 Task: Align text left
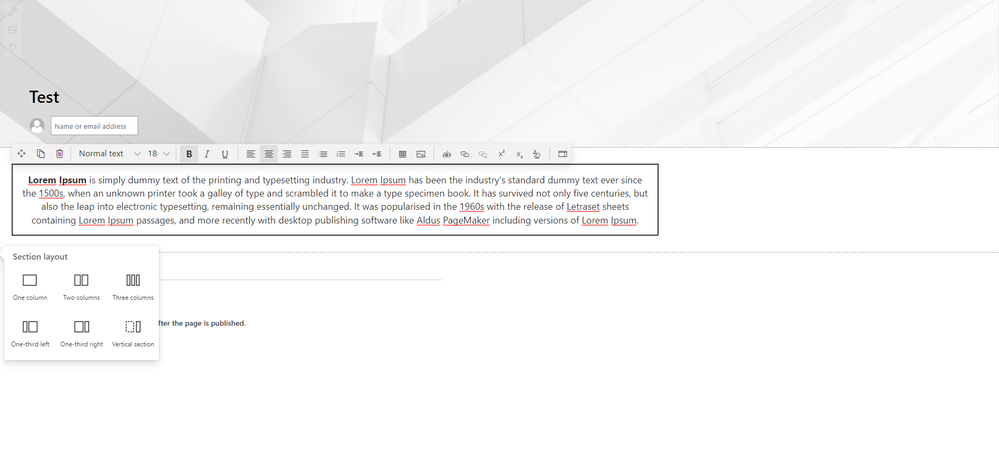click(251, 154)
